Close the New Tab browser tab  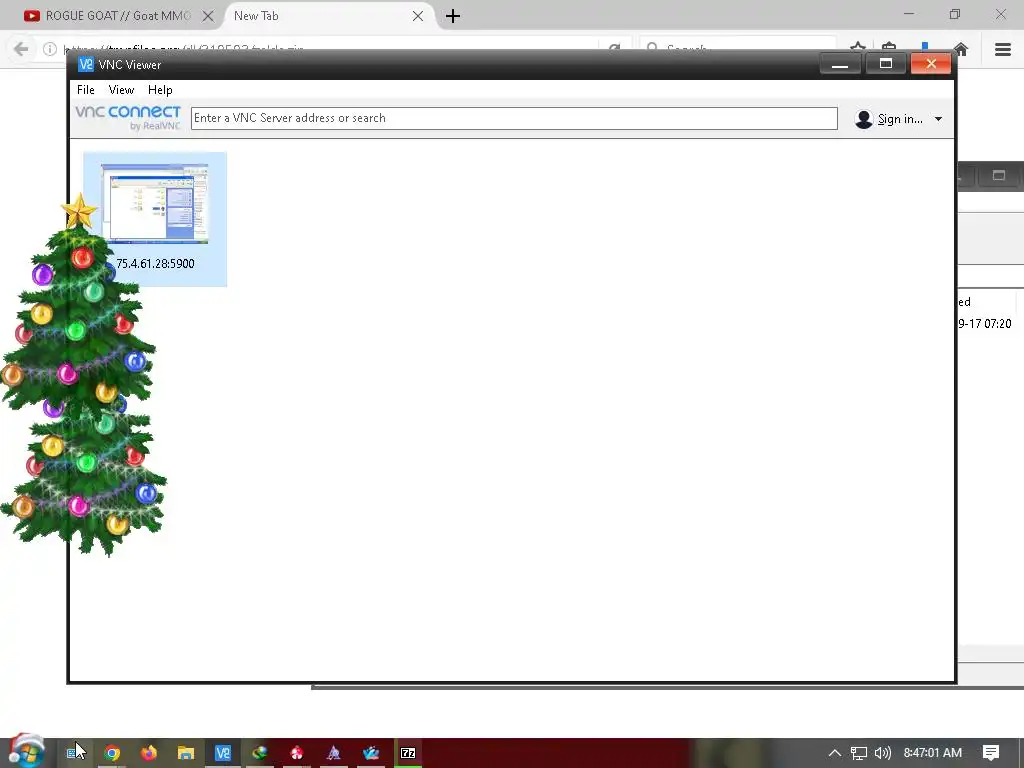418,16
